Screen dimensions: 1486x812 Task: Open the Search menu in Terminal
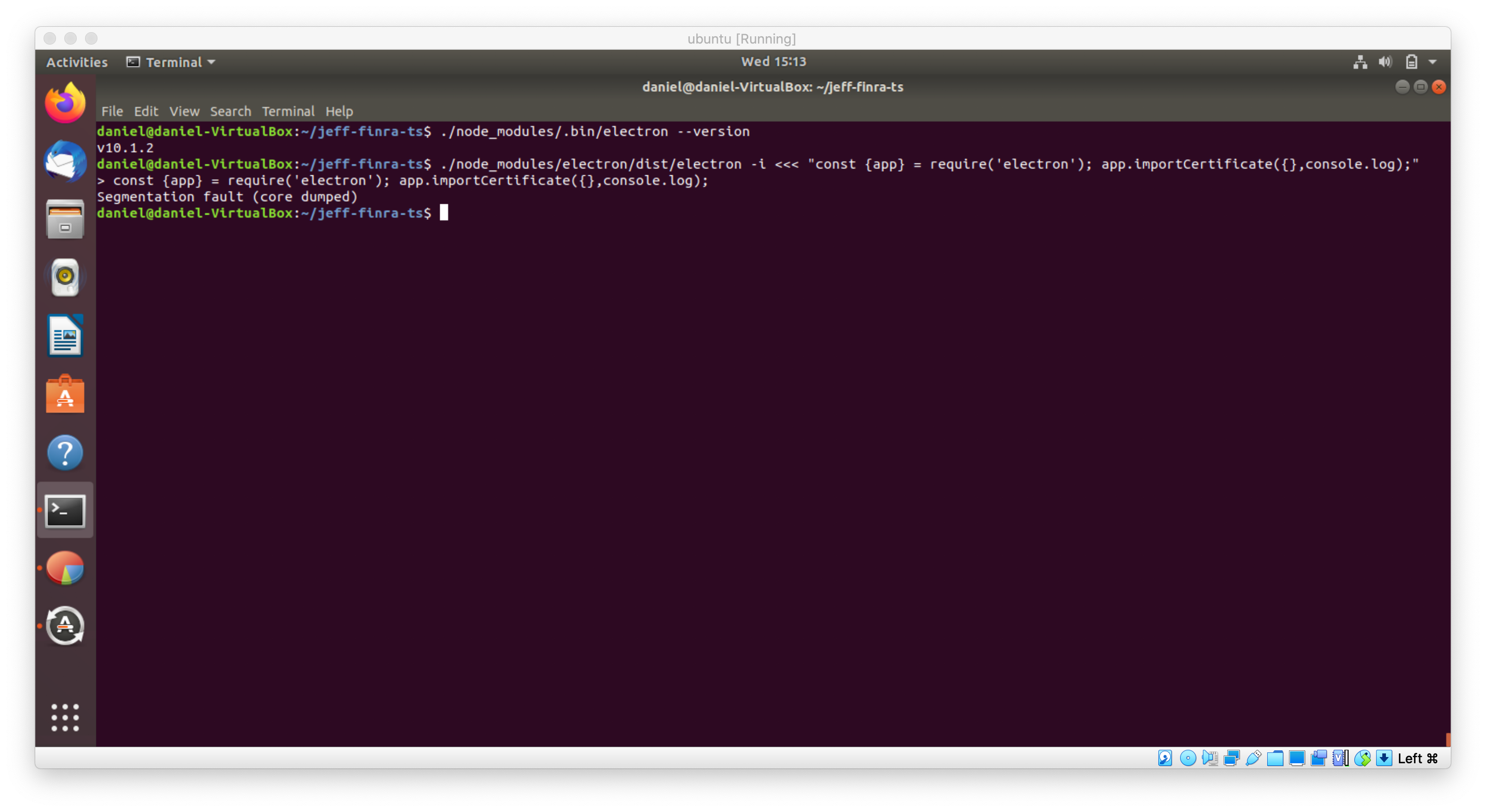coord(230,111)
